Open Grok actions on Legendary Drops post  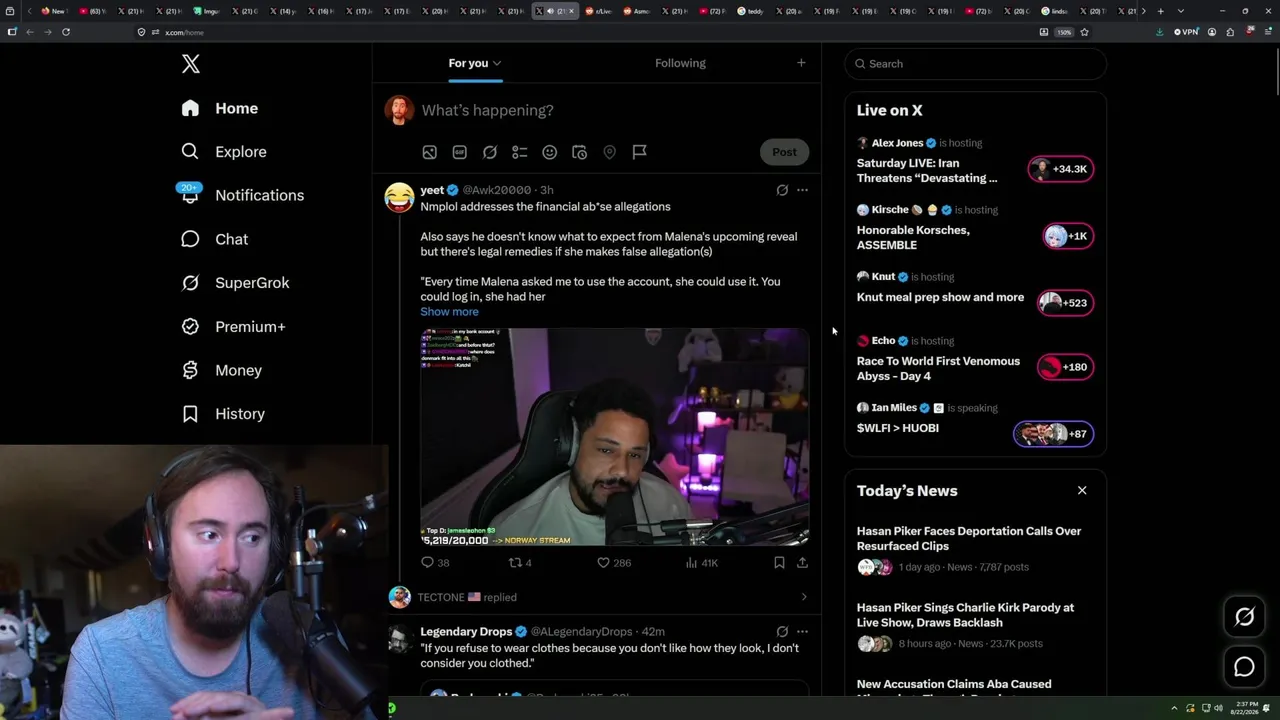click(782, 632)
